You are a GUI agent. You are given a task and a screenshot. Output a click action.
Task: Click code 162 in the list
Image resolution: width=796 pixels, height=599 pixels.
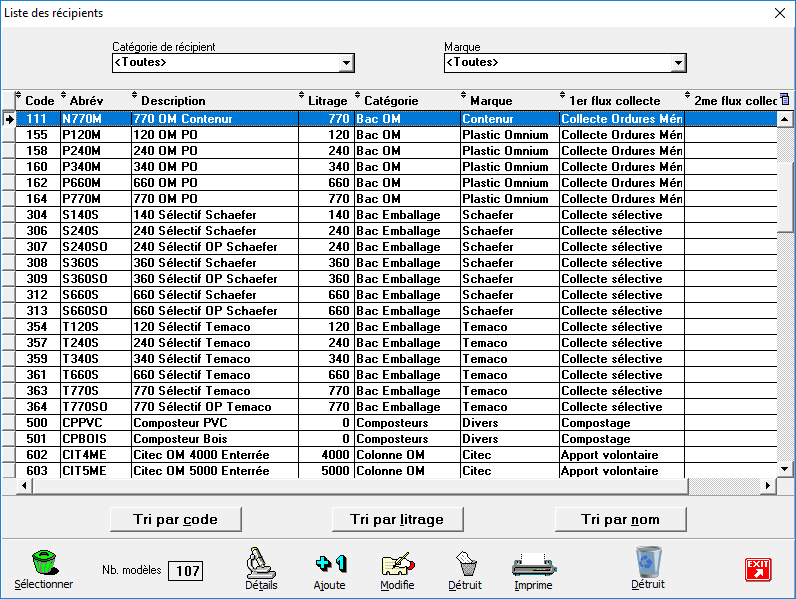click(x=37, y=183)
